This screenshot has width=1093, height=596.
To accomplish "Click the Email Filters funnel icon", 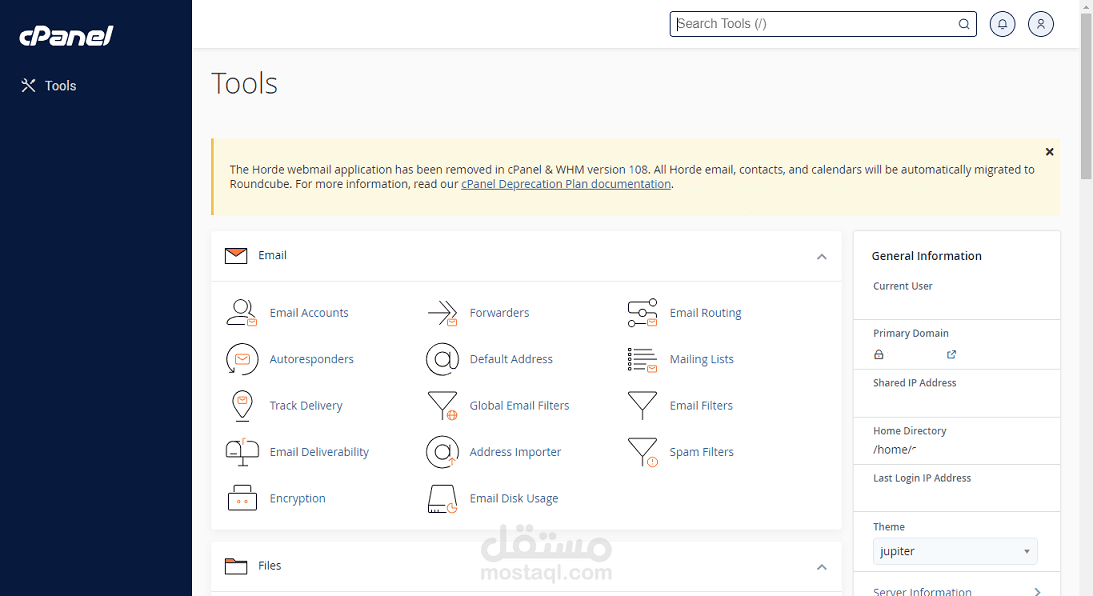I will pos(642,406).
